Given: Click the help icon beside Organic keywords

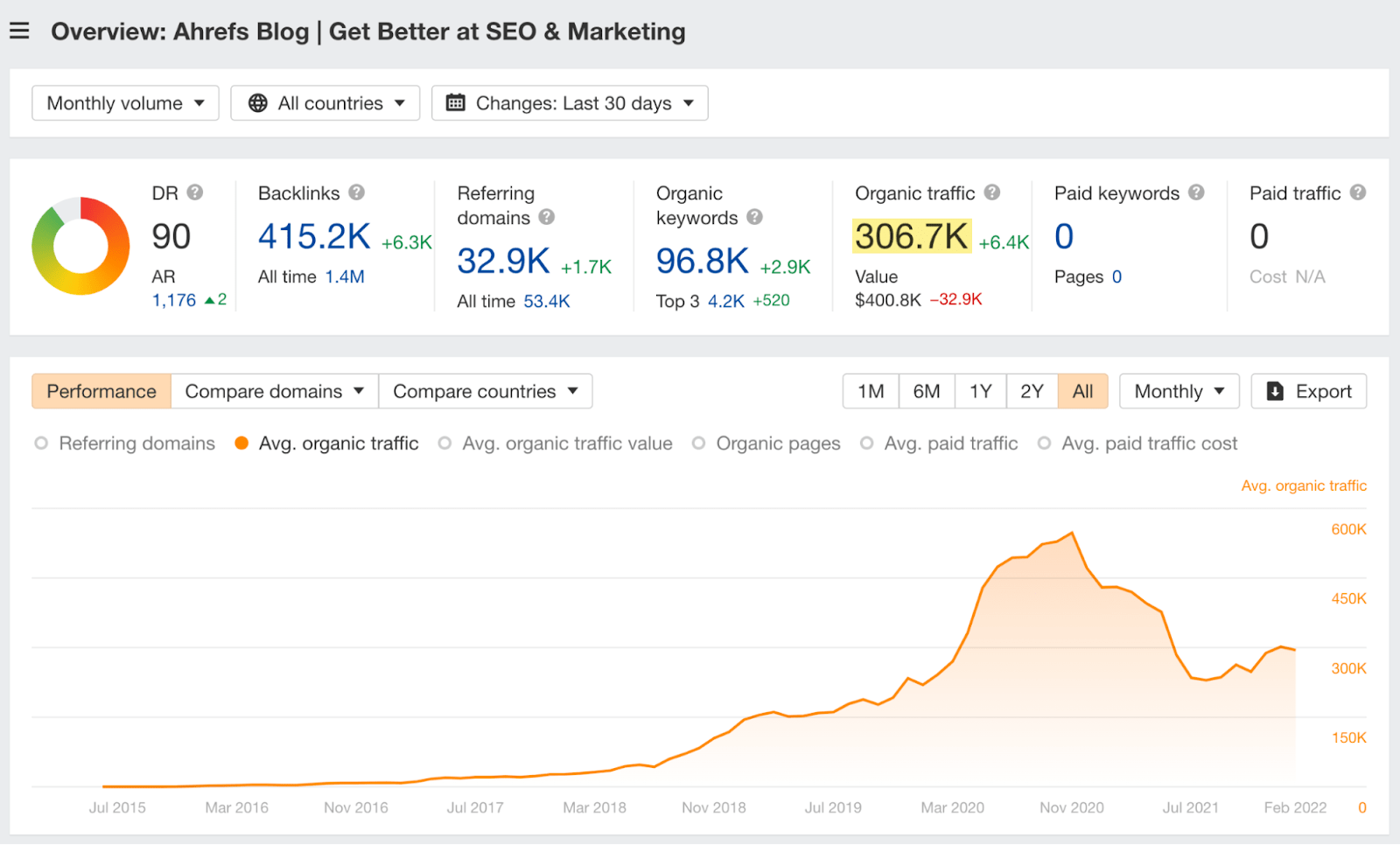Looking at the screenshot, I should [754, 217].
